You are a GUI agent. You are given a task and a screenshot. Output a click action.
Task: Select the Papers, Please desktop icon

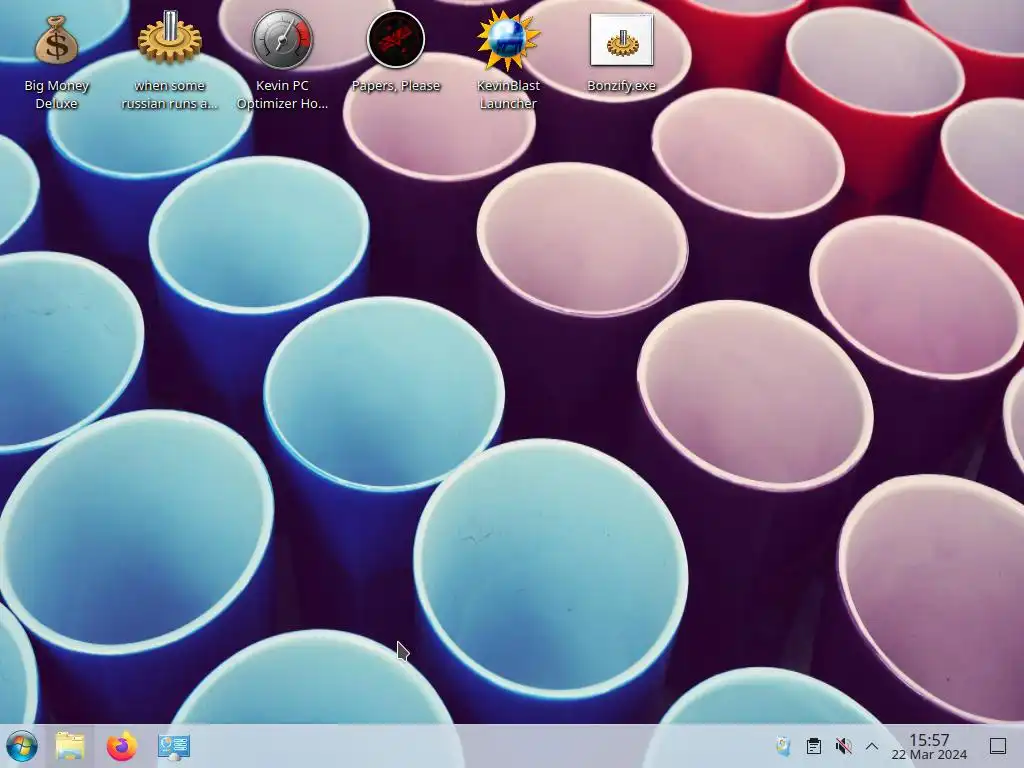[x=396, y=40]
